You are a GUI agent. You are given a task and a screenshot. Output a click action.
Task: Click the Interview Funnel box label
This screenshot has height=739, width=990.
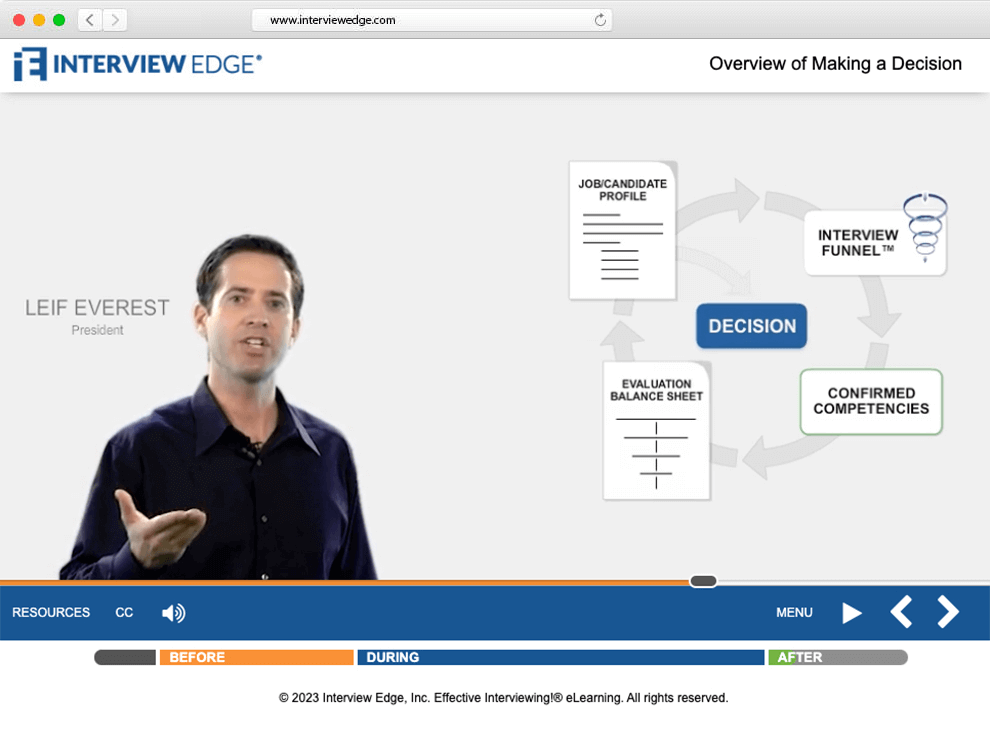tap(857, 243)
